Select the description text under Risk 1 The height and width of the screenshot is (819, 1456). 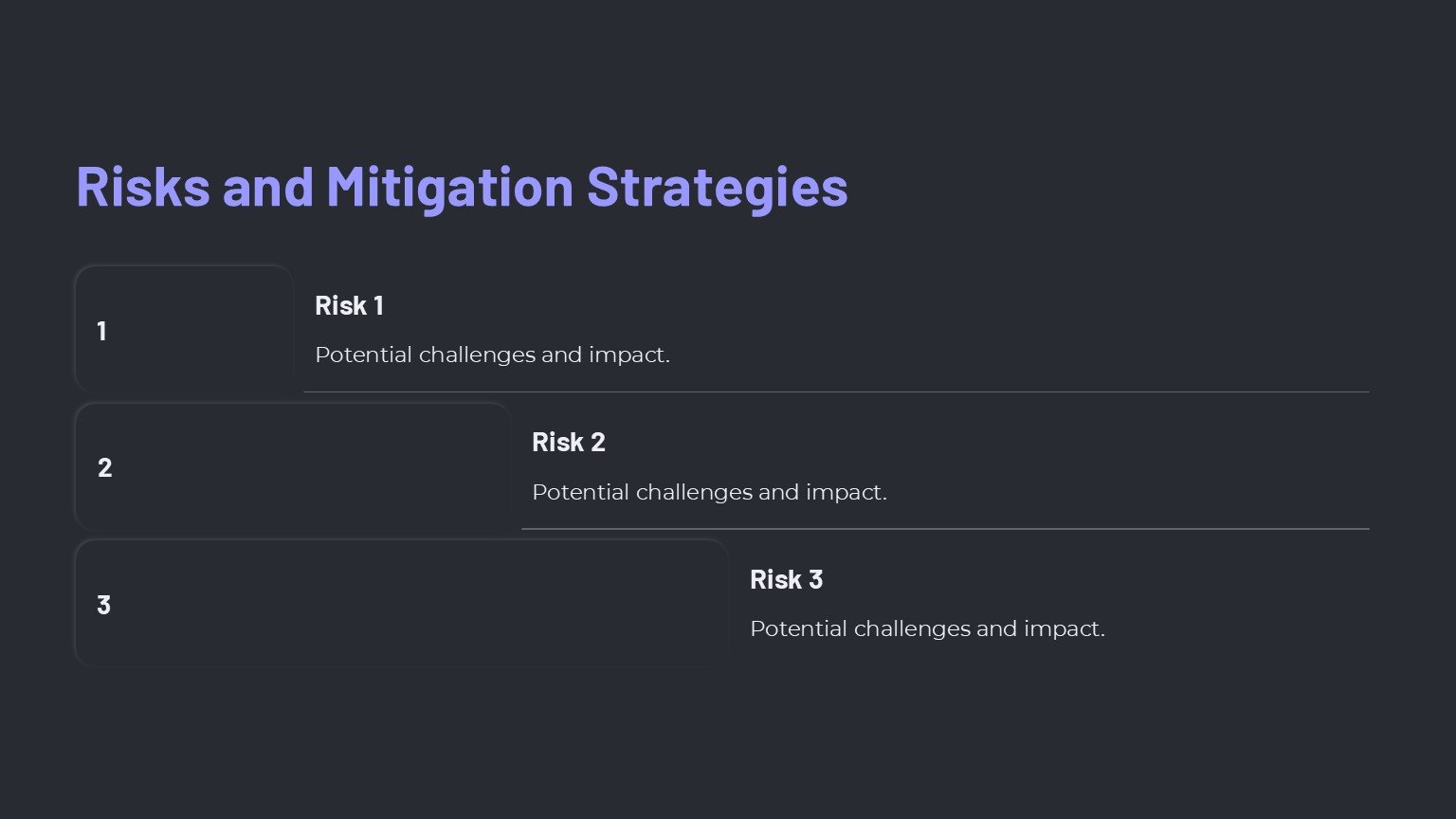(x=492, y=355)
